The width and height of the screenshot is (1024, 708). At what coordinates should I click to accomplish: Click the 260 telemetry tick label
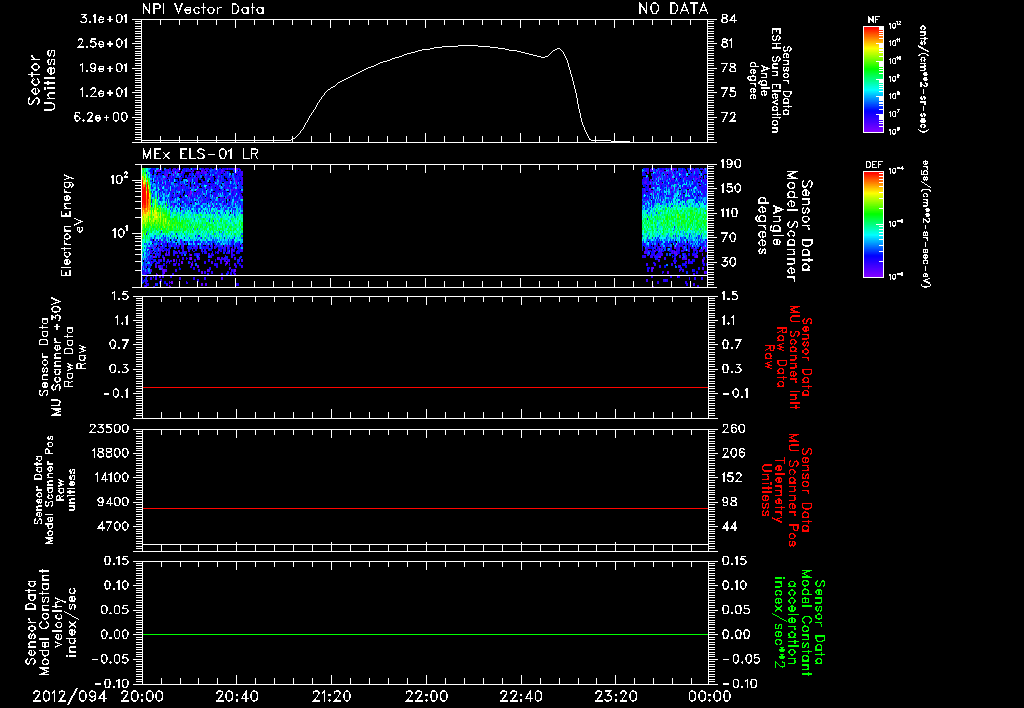(x=731, y=428)
